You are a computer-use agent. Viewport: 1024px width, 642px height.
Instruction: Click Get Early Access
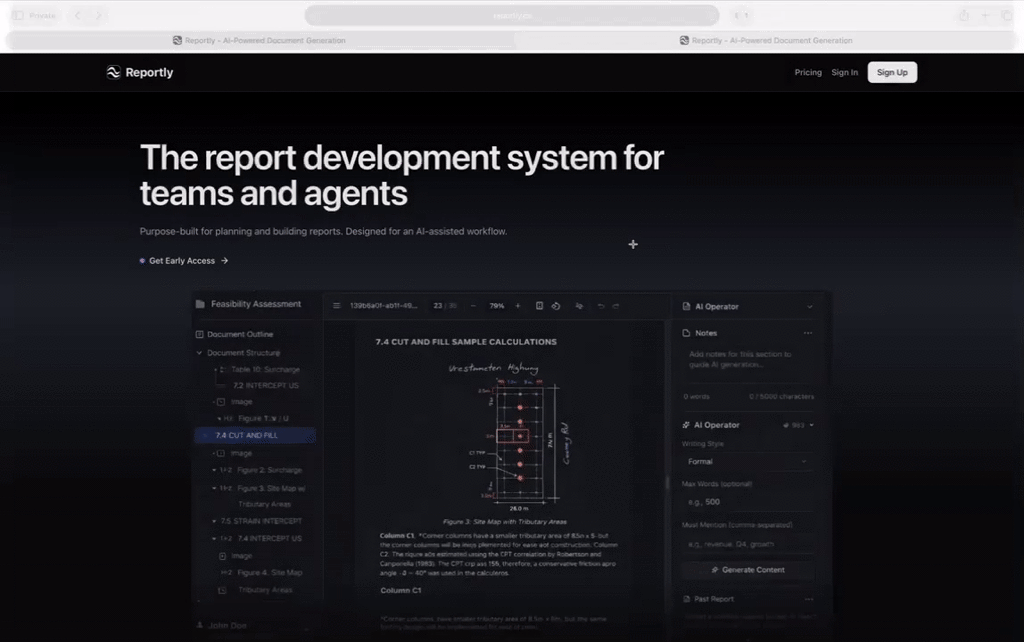coord(184,261)
